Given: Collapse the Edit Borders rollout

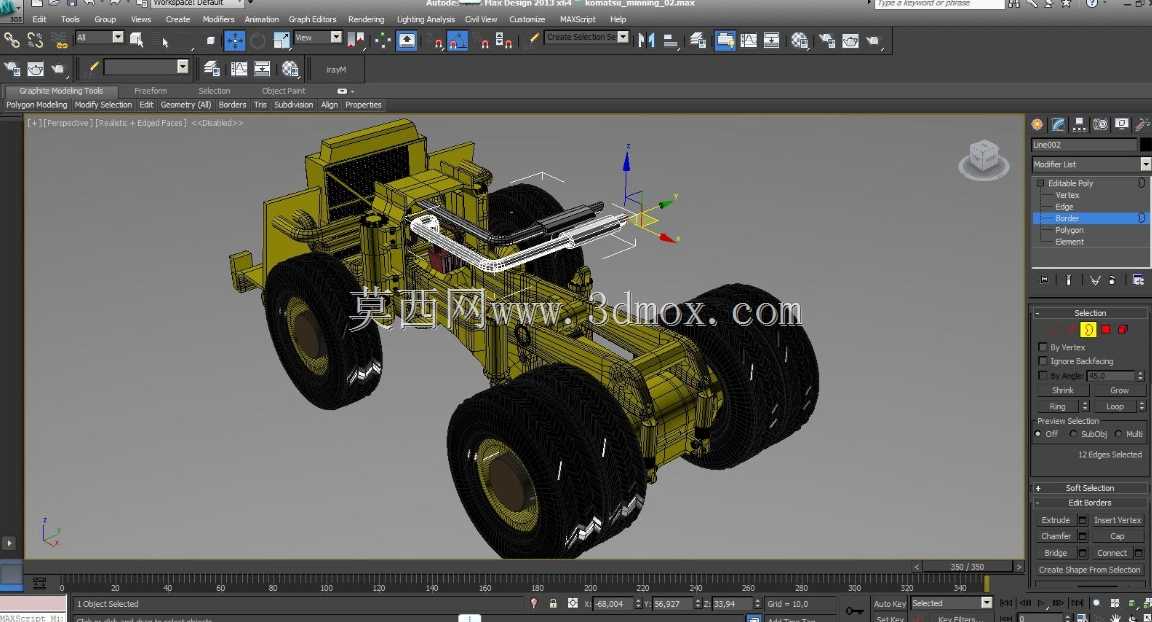Looking at the screenshot, I should 1090,503.
